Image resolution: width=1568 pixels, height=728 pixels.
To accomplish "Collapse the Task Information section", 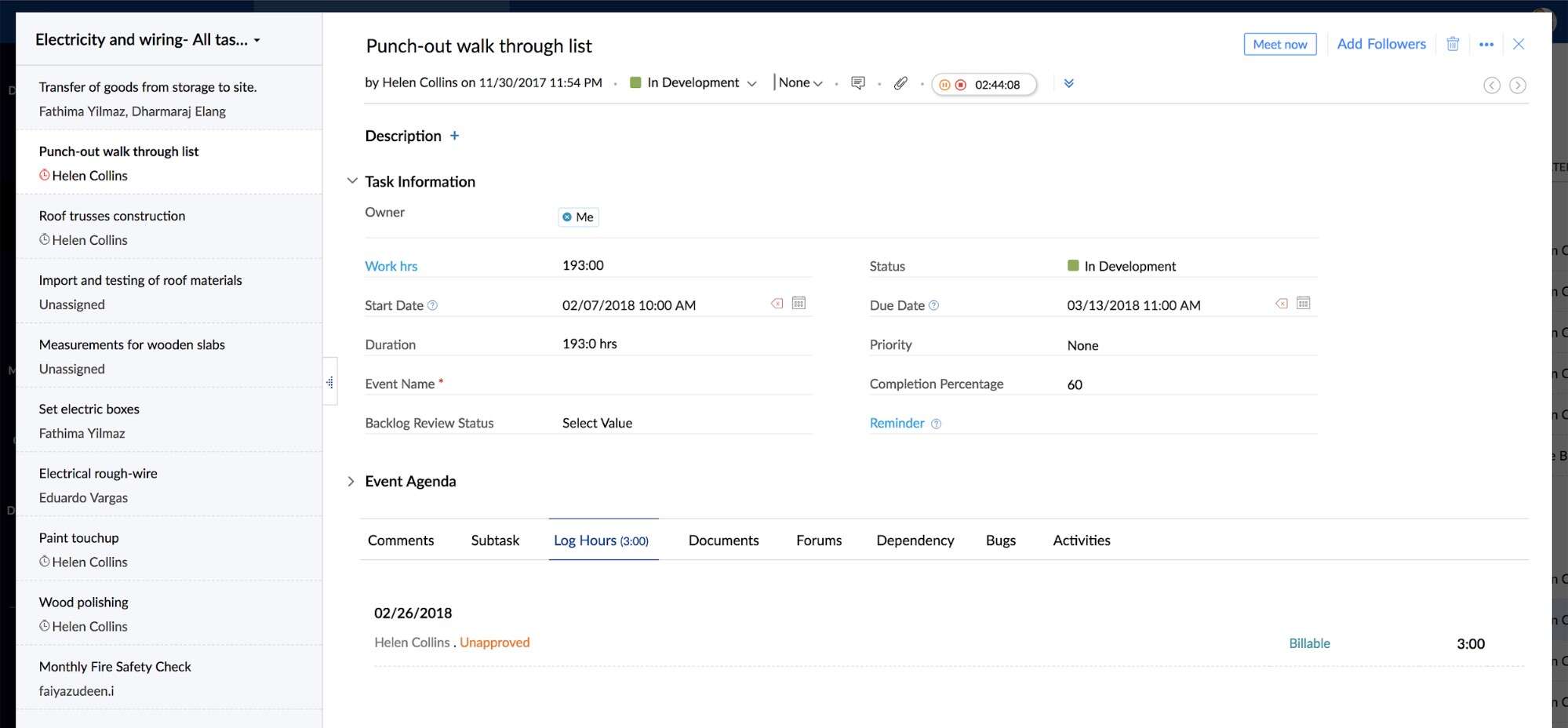I will coord(352,180).
